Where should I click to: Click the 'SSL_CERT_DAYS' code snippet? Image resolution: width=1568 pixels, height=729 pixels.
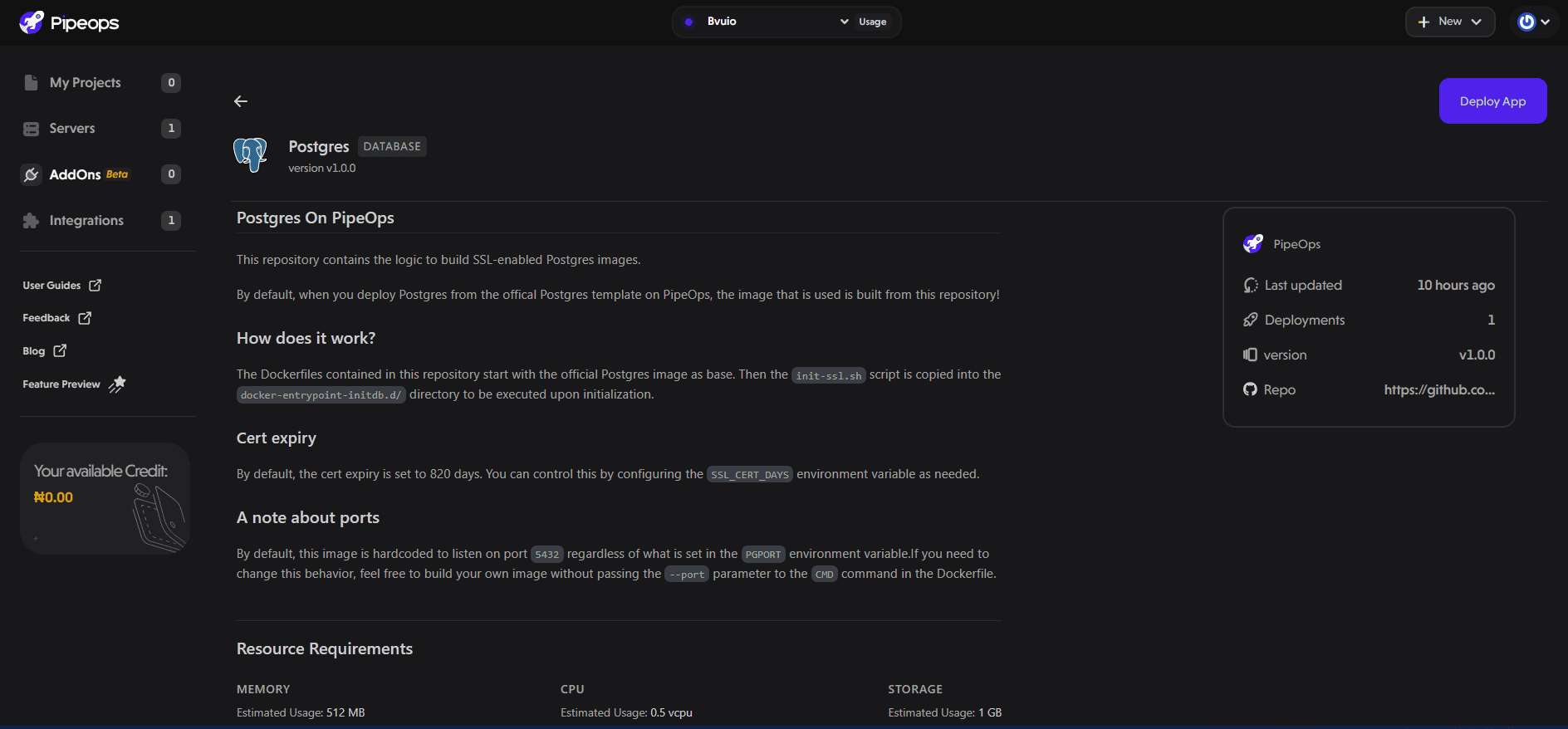pyautogui.click(x=750, y=475)
